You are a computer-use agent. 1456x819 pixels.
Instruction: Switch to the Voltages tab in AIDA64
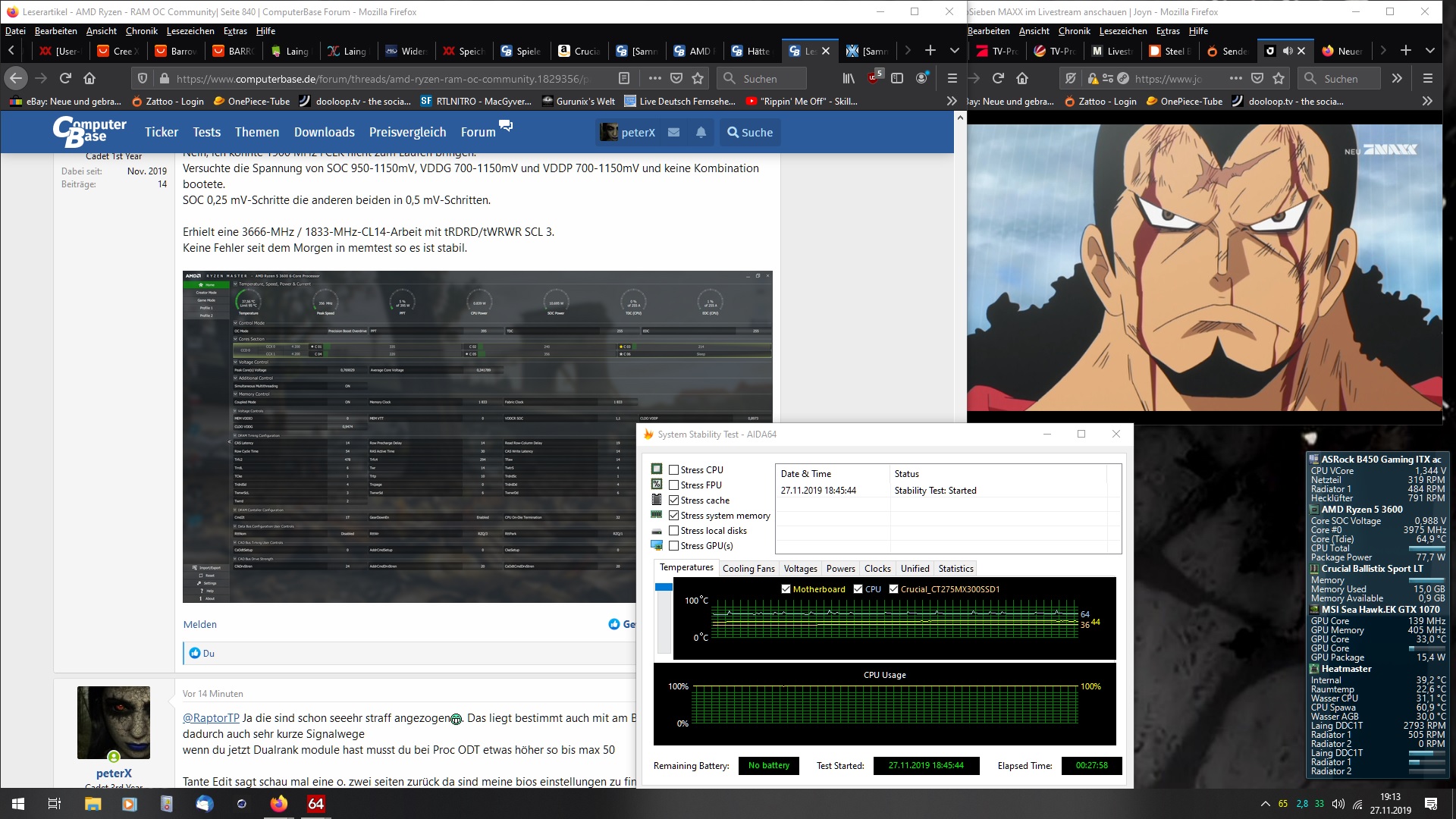tap(800, 569)
